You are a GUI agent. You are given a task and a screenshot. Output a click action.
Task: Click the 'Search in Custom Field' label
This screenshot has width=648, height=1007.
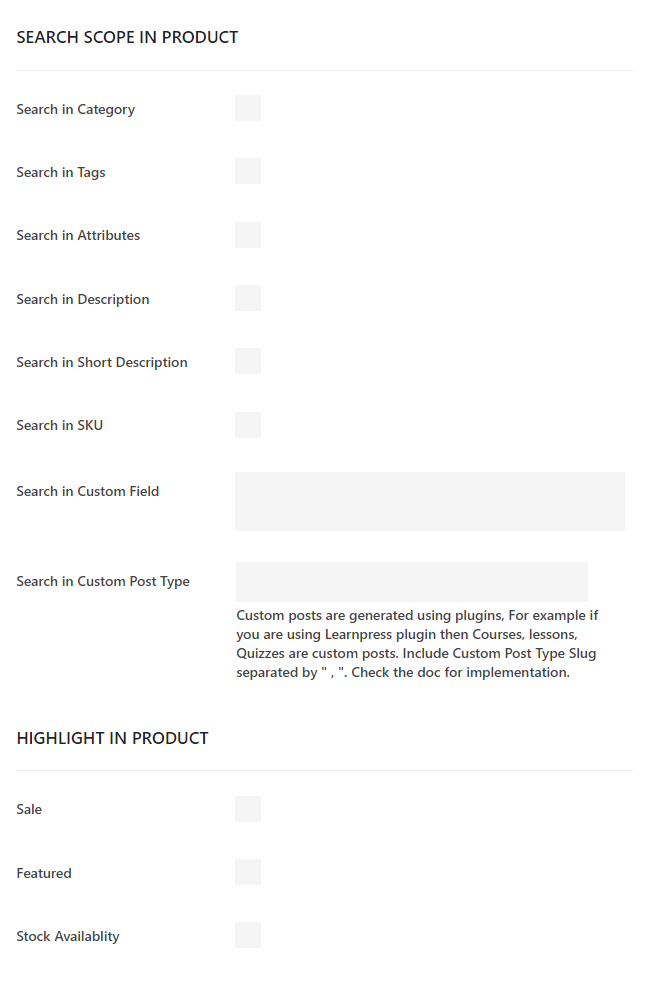[x=88, y=491]
